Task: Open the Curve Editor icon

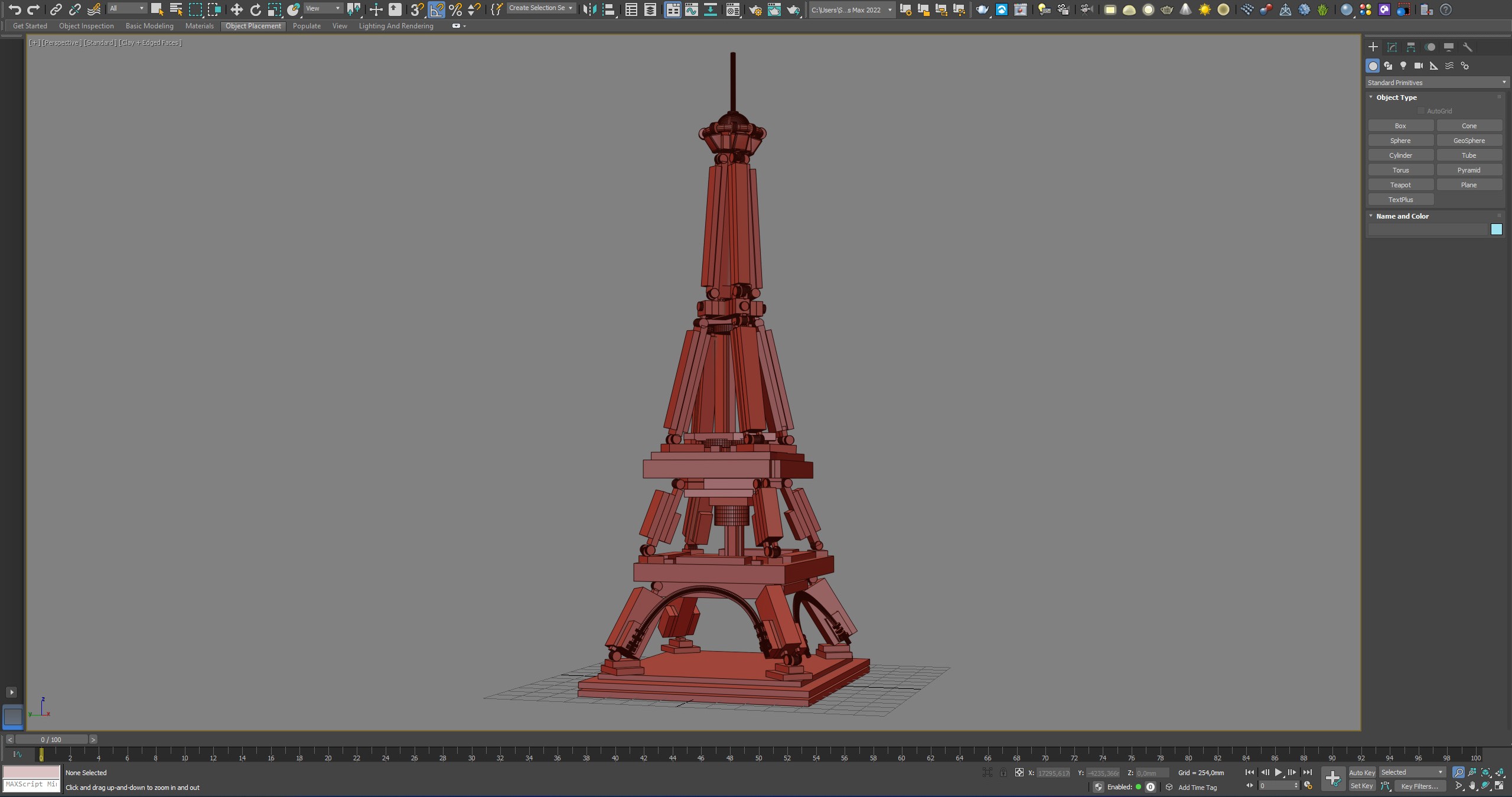Action: (x=692, y=9)
